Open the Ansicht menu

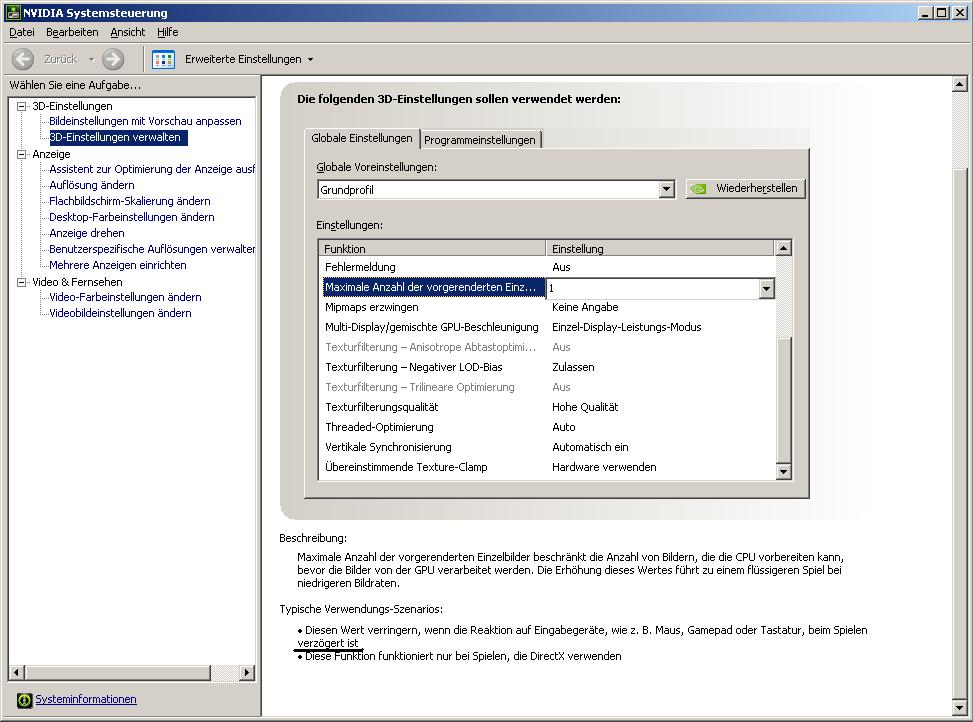[128, 32]
